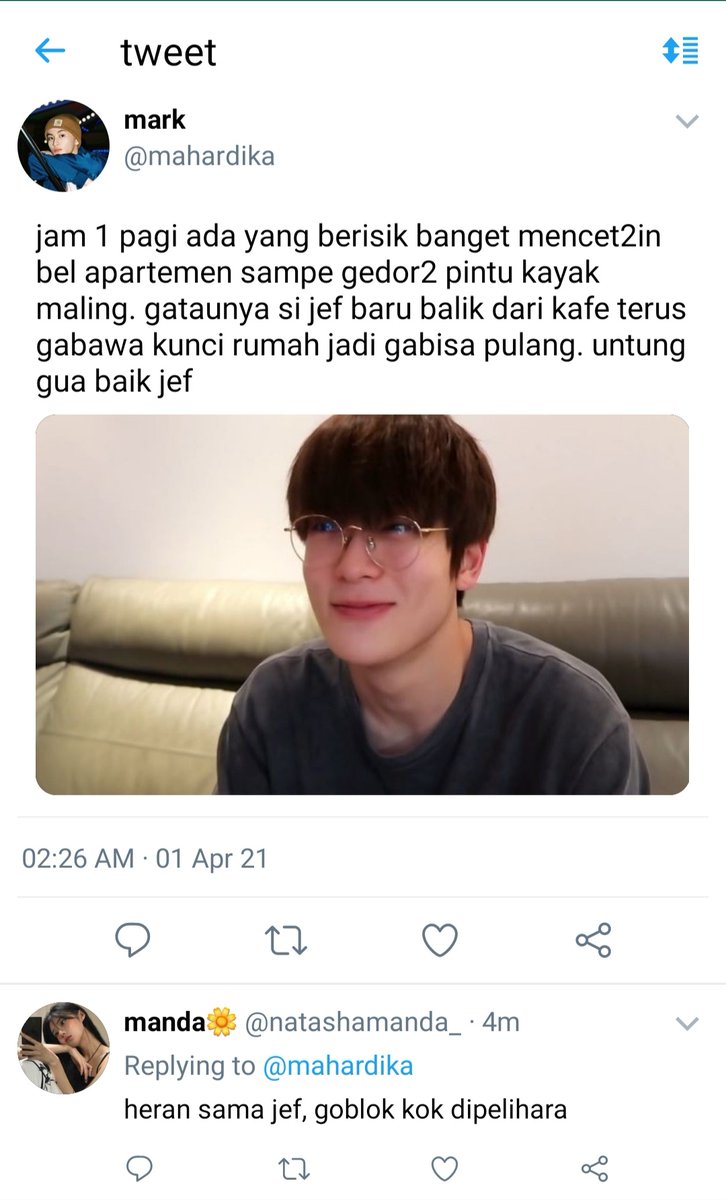726x1200 pixels.
Task: Retweet manda's reply
Action: [x=292, y=1168]
